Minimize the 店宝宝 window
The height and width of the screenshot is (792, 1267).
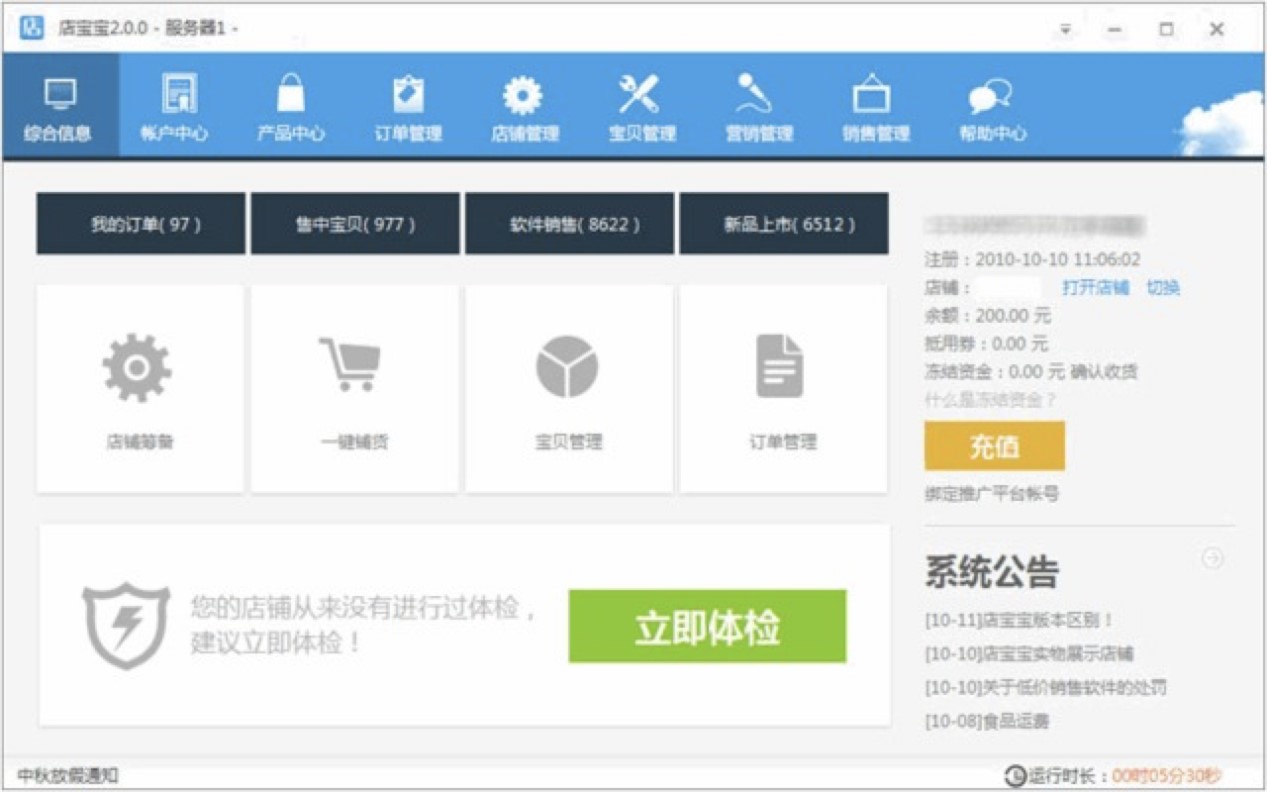pos(1115,29)
